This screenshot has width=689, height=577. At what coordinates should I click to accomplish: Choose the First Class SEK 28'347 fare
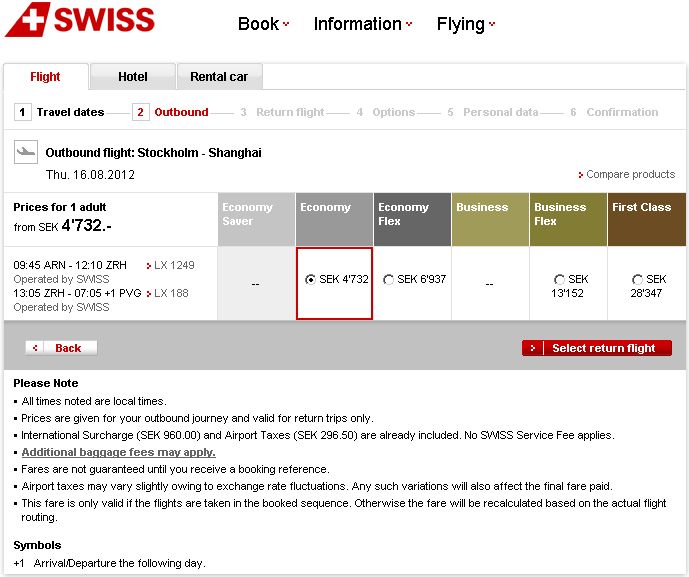click(637, 280)
